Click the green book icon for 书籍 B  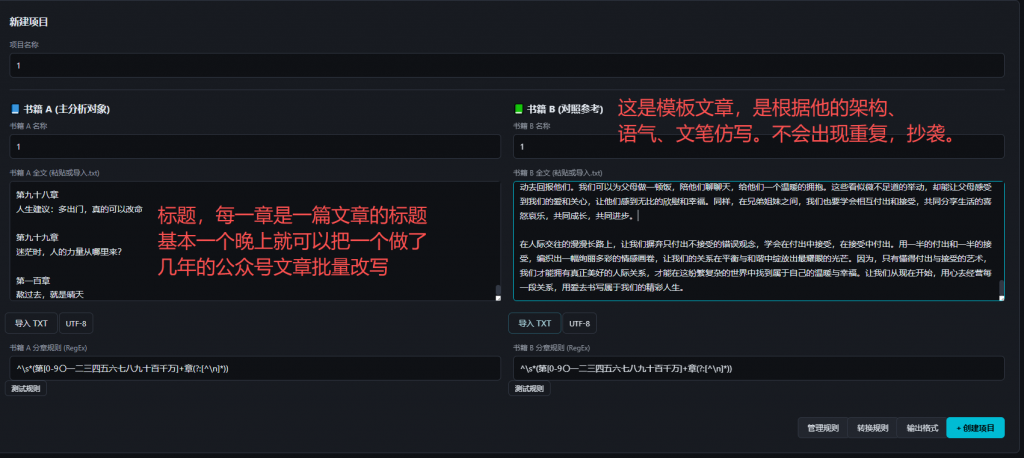(518, 108)
